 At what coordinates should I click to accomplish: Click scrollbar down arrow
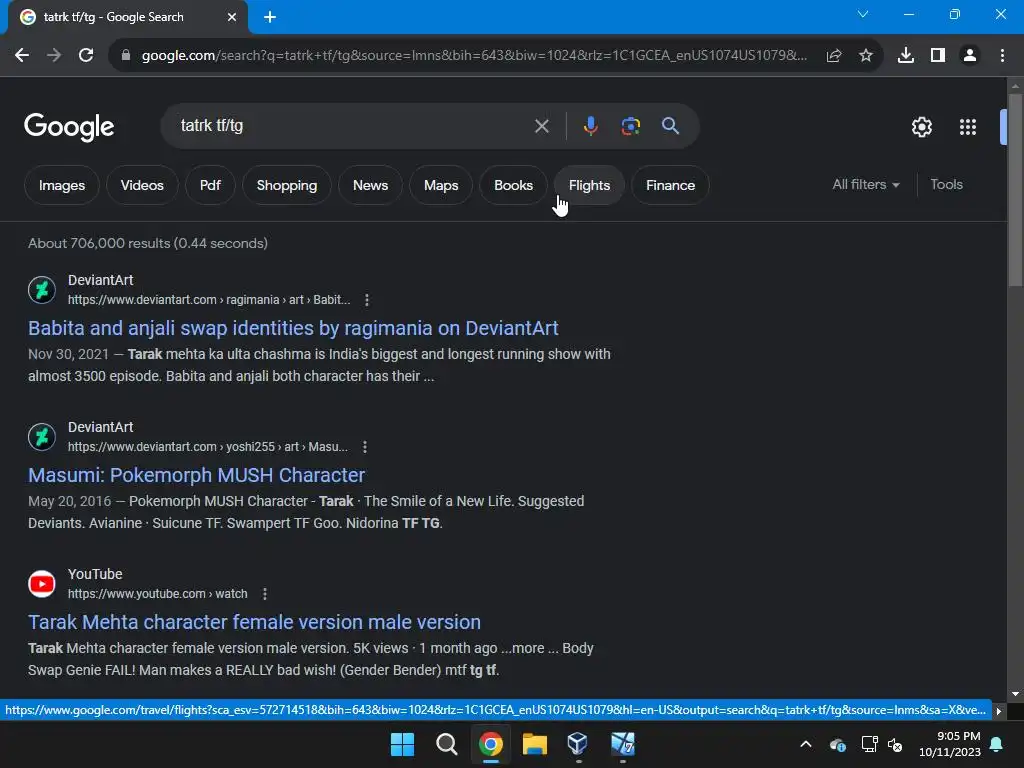(1015, 694)
